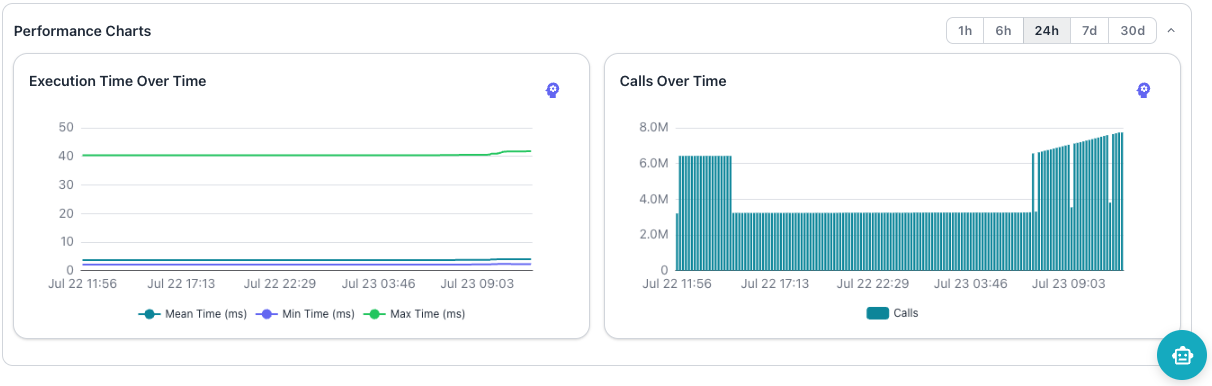Toggle the Calls legend series

[x=892, y=313]
